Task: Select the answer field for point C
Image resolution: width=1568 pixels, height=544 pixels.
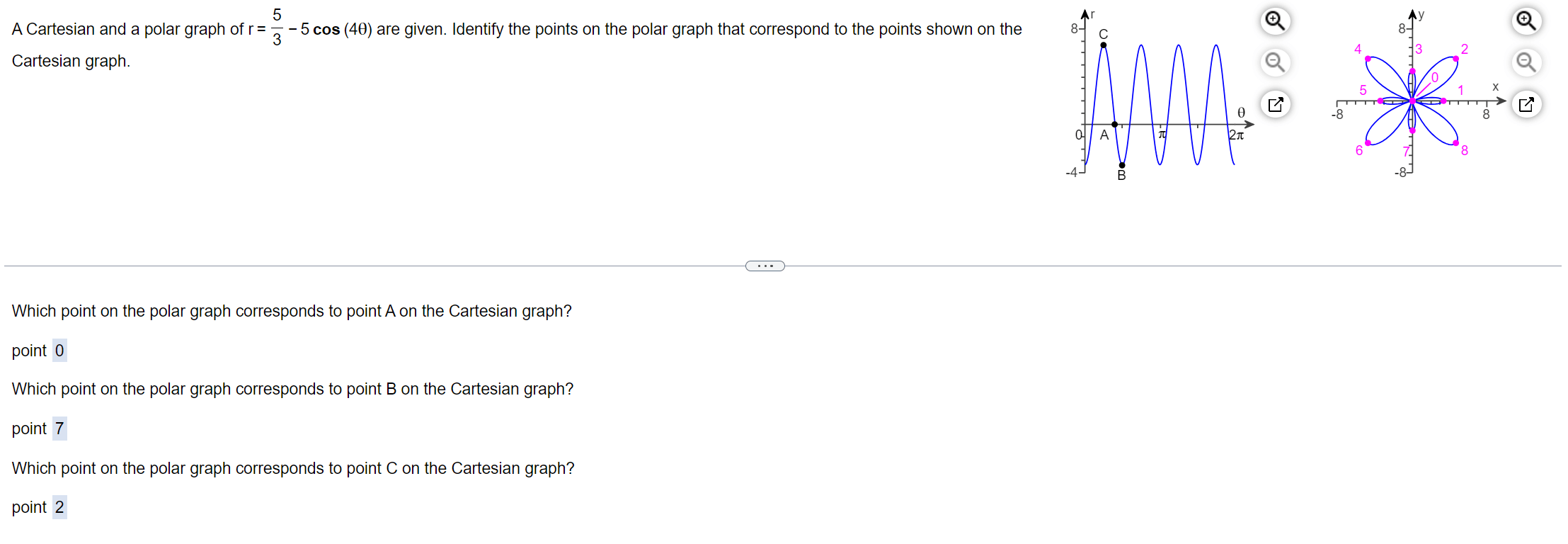Action: (x=59, y=507)
